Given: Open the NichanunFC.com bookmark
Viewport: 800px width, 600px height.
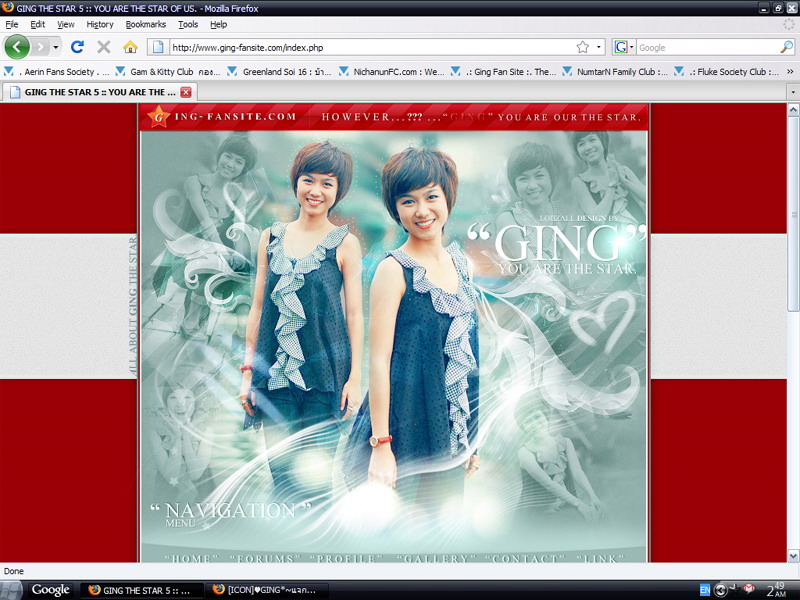Looking at the screenshot, I should [x=391, y=72].
